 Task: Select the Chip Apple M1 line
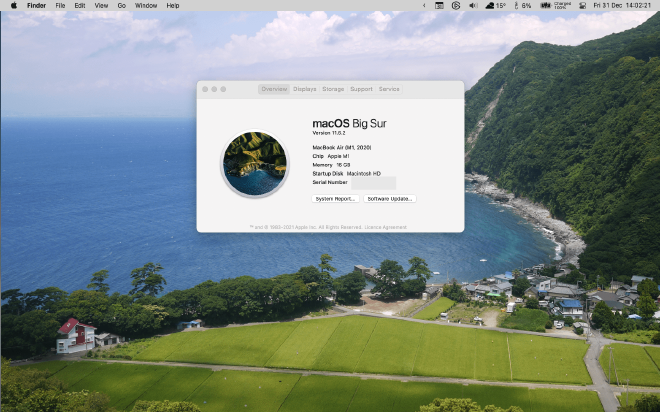331,156
